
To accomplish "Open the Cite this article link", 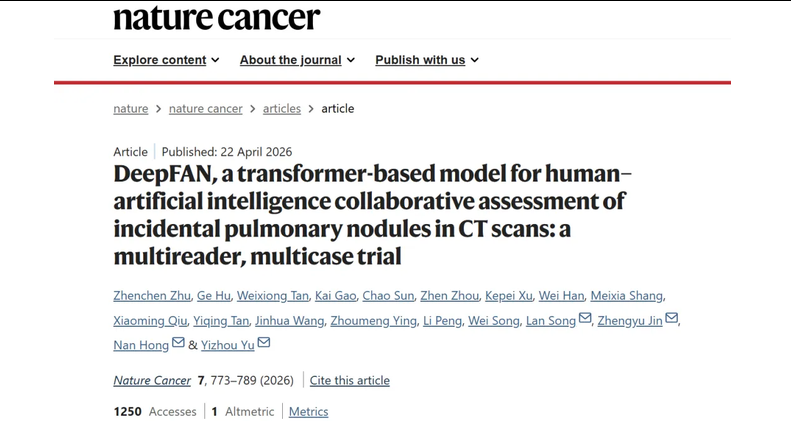I will (350, 380).
